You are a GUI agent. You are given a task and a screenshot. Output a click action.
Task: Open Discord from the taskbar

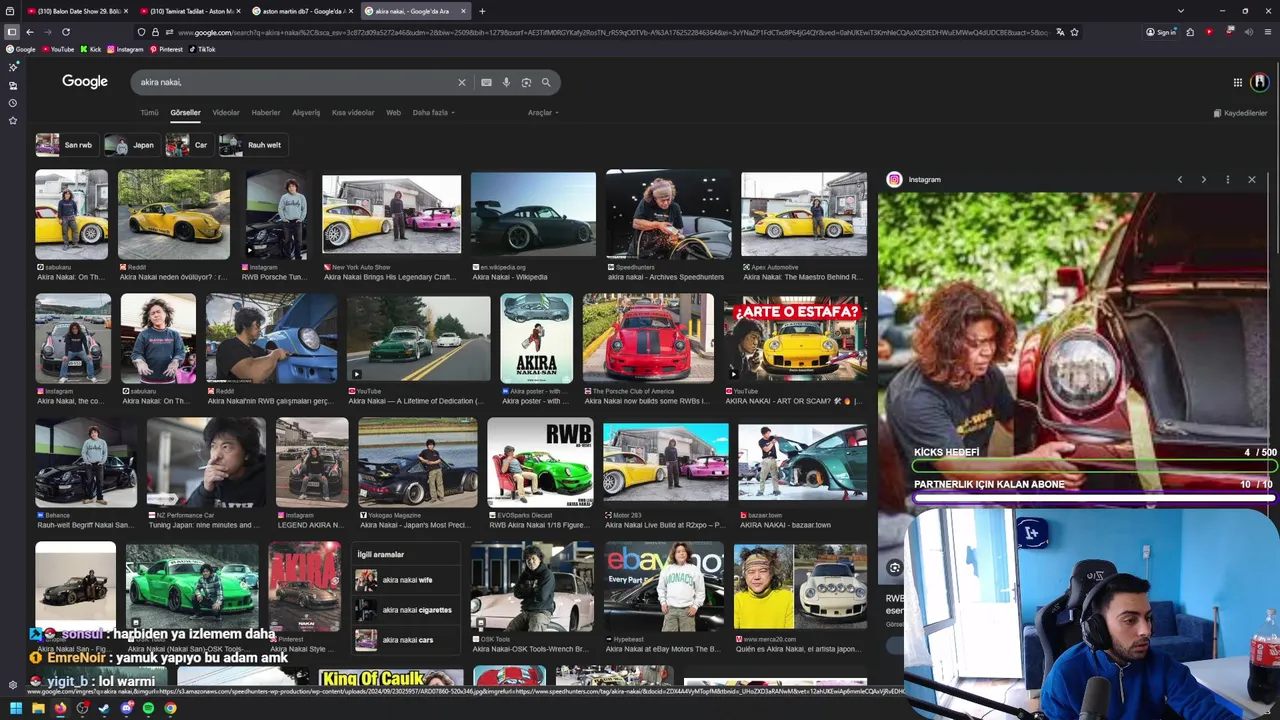pyautogui.click(x=126, y=708)
